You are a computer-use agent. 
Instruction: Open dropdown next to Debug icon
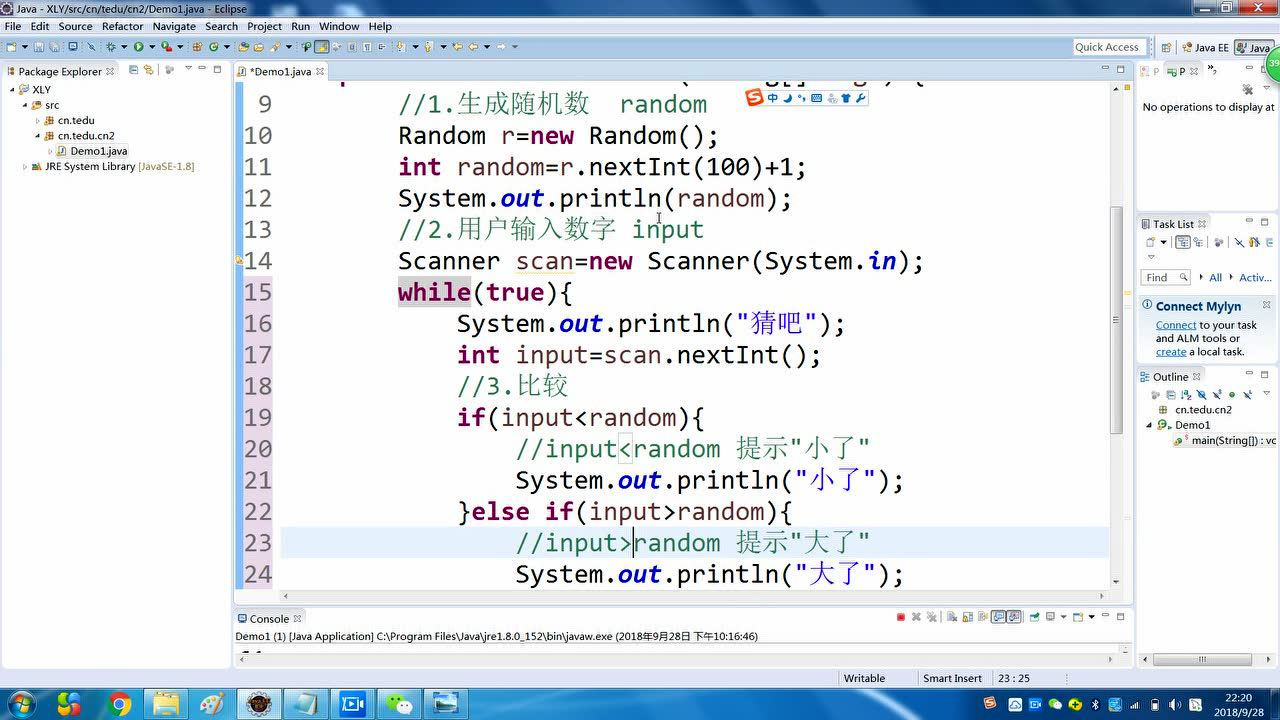click(124, 46)
